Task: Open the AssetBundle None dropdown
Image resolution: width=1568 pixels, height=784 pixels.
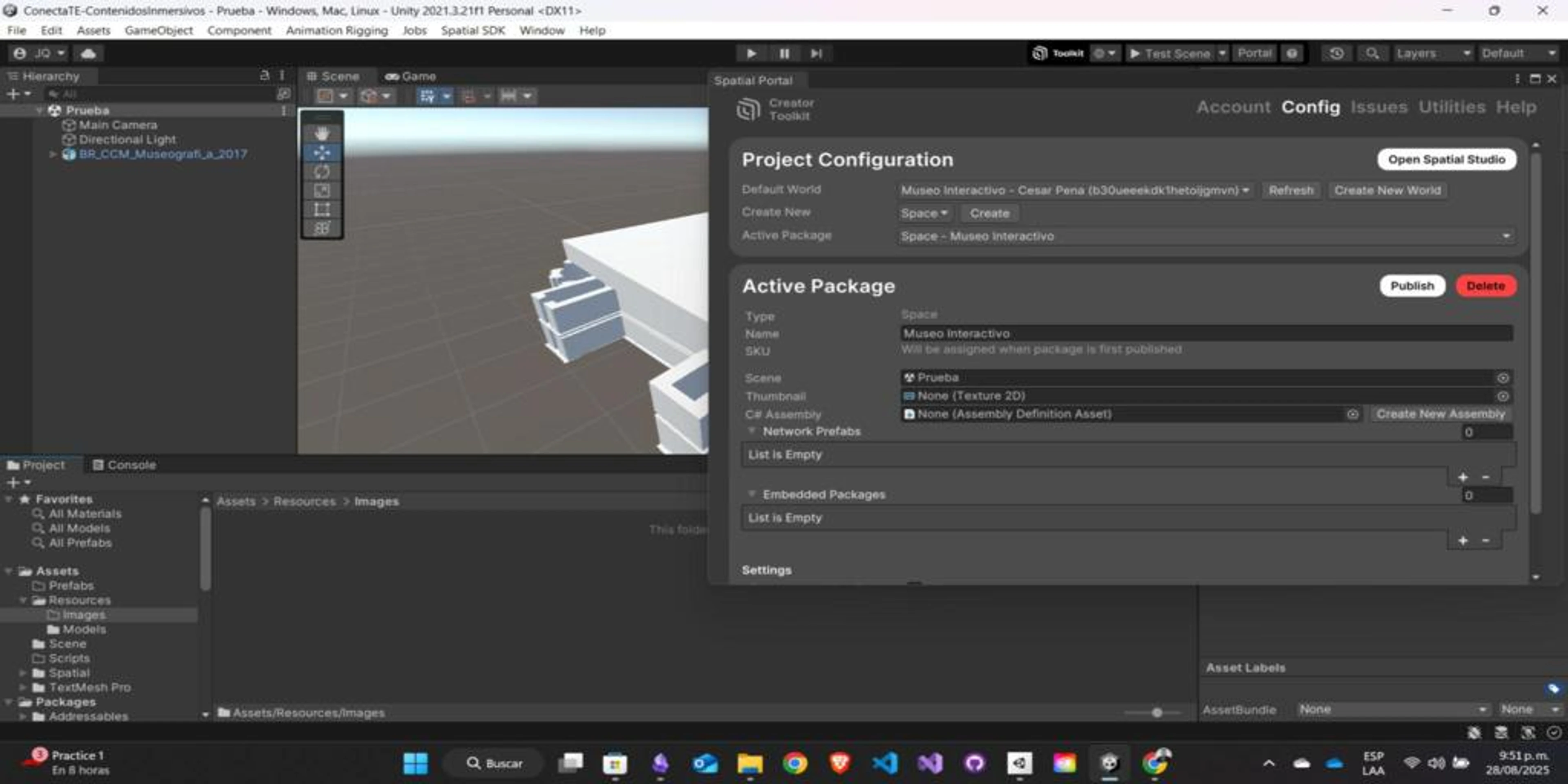Action: (1392, 710)
